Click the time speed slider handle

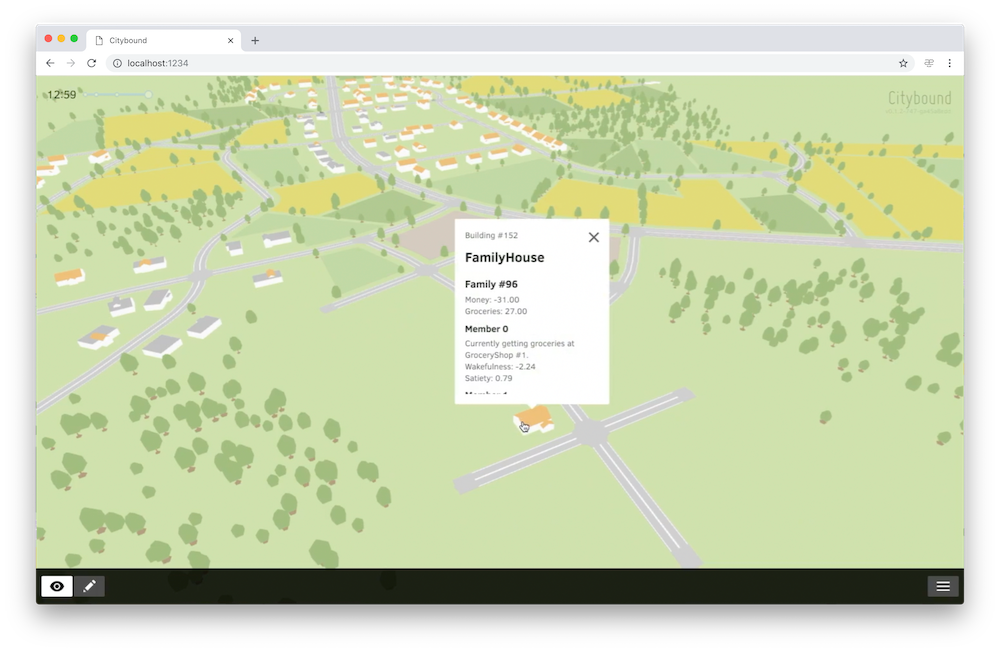(x=148, y=95)
